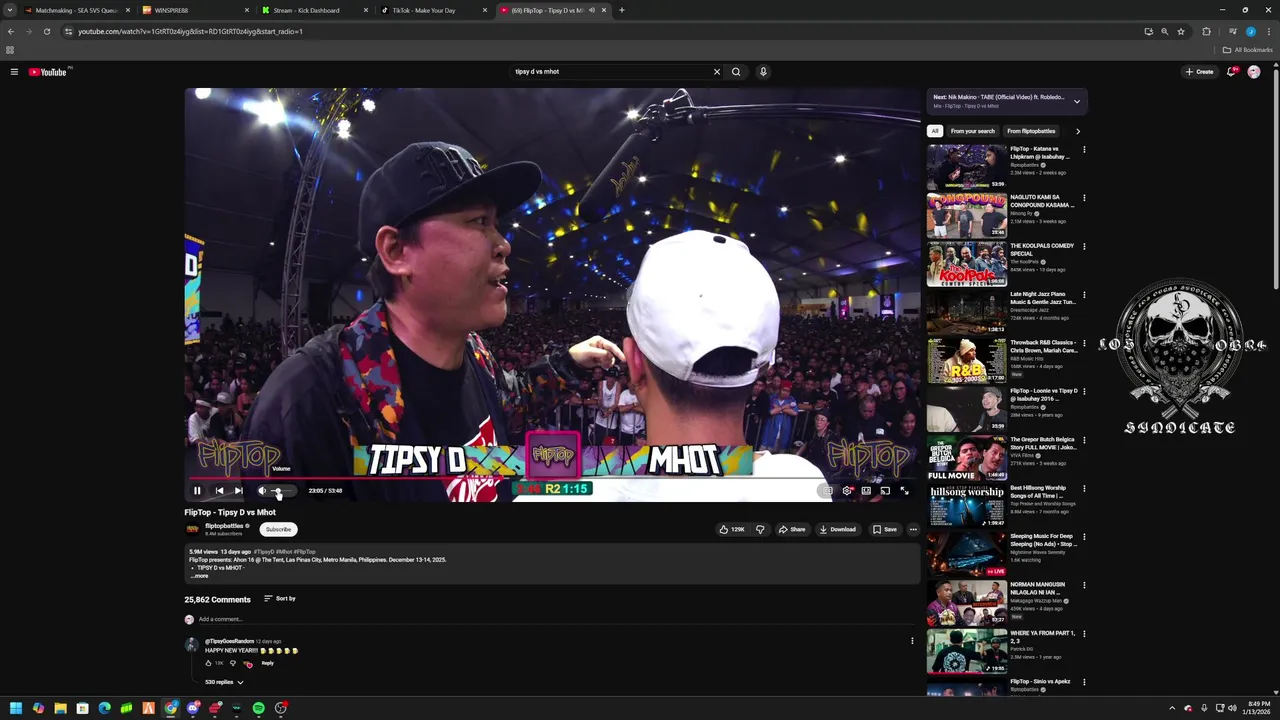The image size is (1280, 720).
Task: Open options for 'Late Night Jazz Piano' video
Action: tap(1084, 295)
